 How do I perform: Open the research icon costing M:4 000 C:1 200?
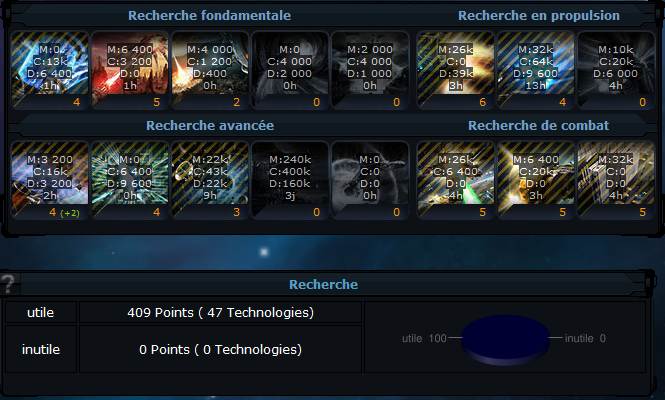(x=210, y=70)
